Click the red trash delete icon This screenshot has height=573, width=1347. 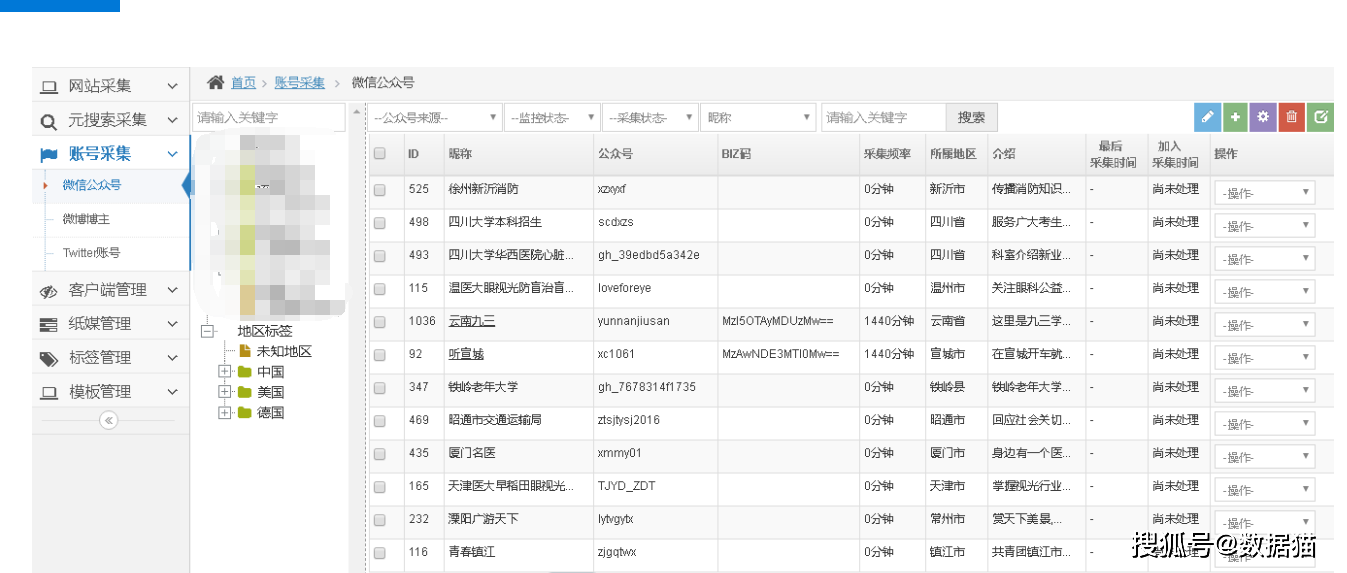coord(1291,118)
